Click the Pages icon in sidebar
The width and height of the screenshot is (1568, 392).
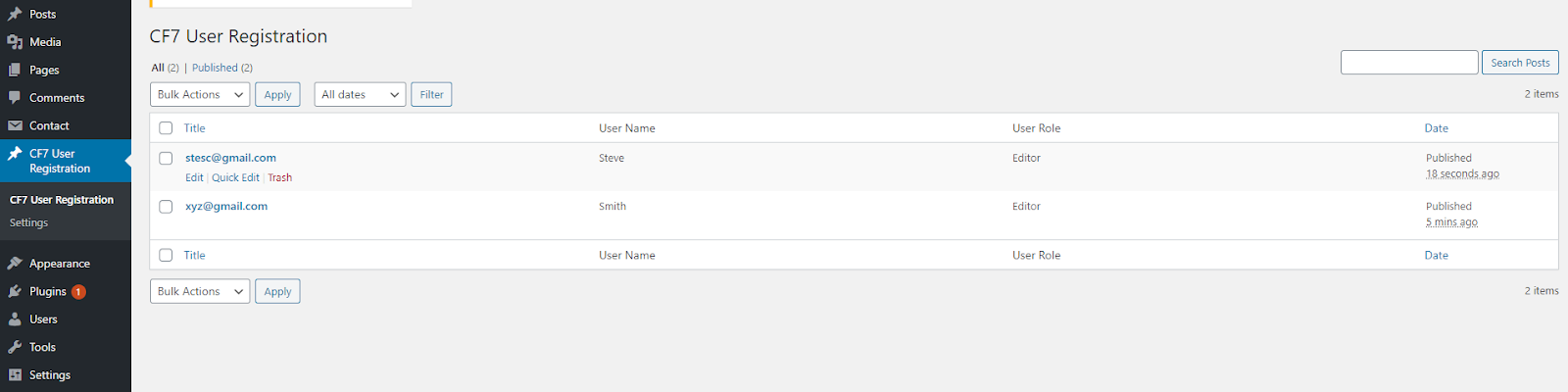click(x=15, y=70)
